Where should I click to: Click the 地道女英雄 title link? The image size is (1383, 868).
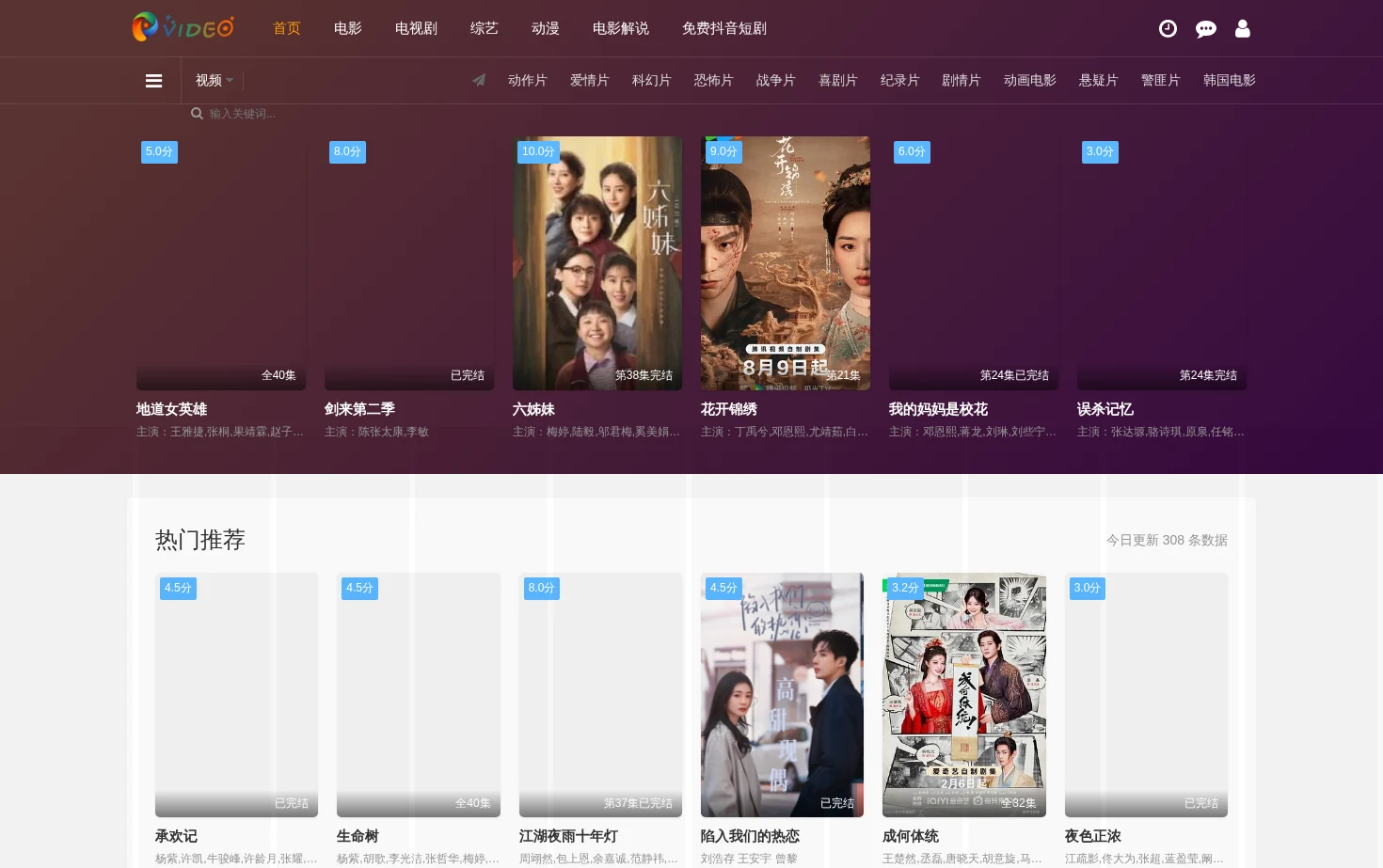tap(171, 409)
